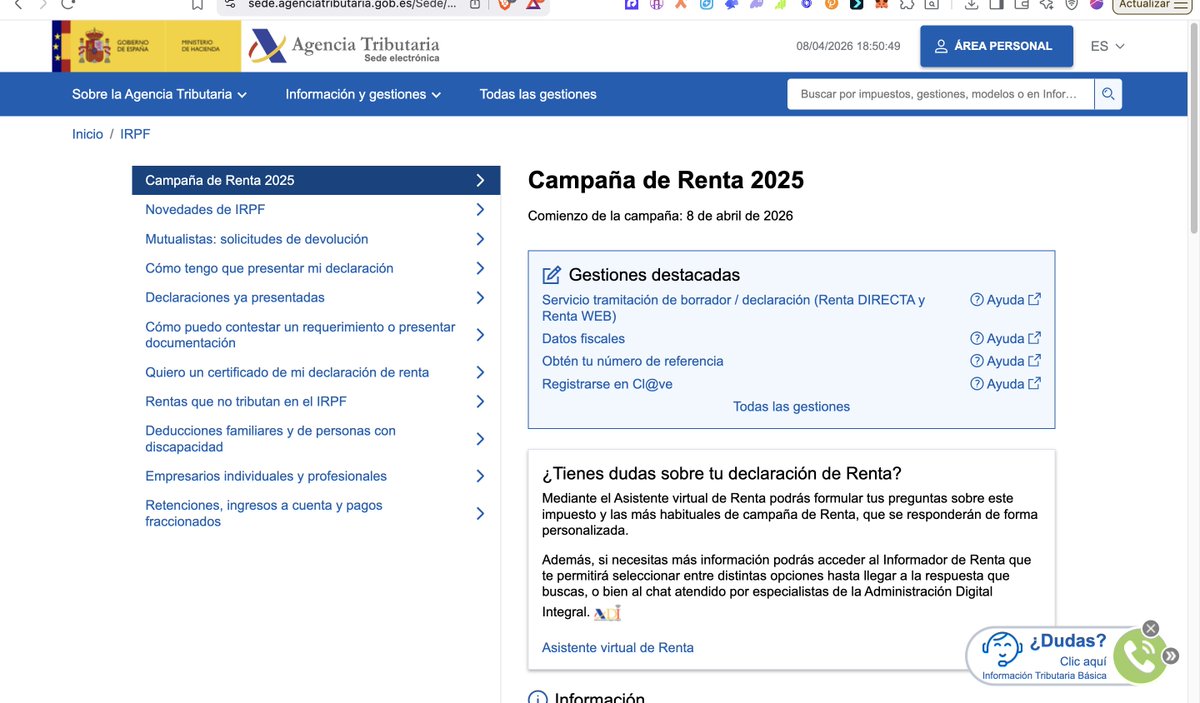Screen dimensions: 1200x703
Task: Click chevron beside Novedades de IRPF
Action: 480,210
